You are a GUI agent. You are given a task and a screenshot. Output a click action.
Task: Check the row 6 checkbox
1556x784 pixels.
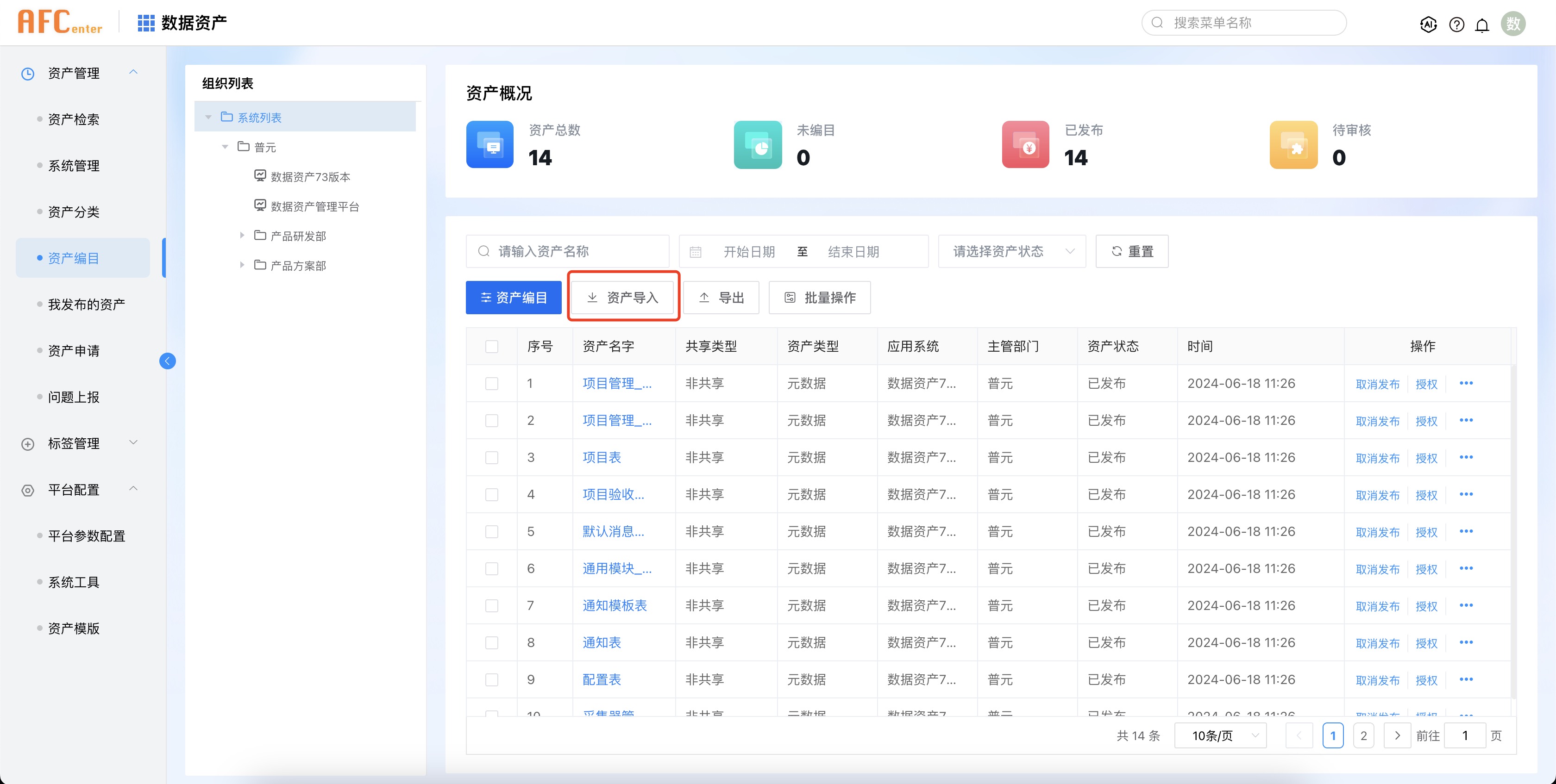point(492,568)
